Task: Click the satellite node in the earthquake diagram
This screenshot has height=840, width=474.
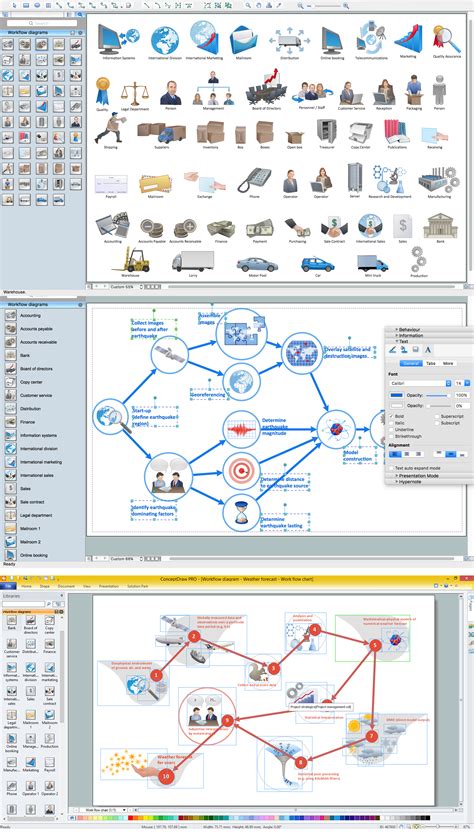Action: 169,354
